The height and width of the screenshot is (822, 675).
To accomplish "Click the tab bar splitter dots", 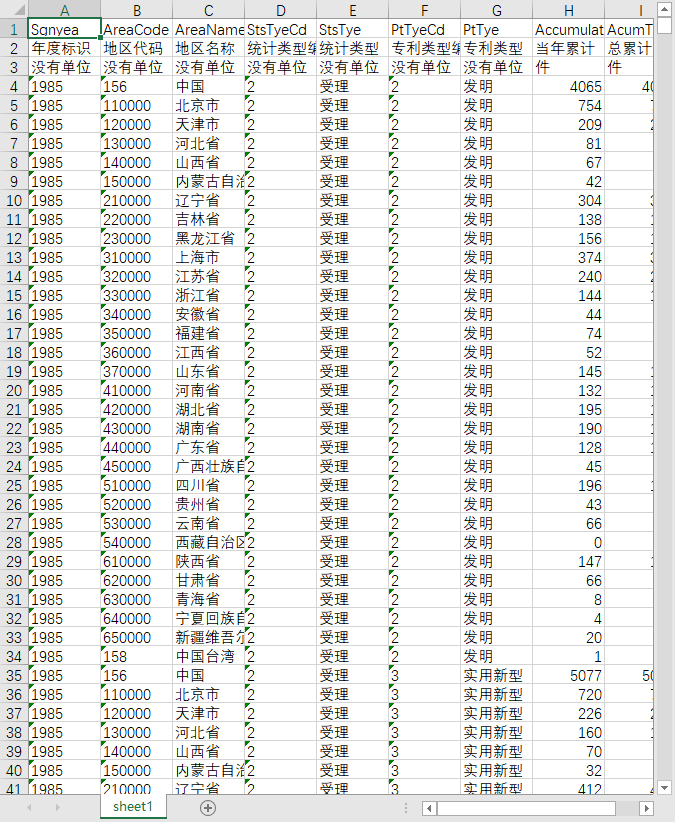I will tap(406, 808).
